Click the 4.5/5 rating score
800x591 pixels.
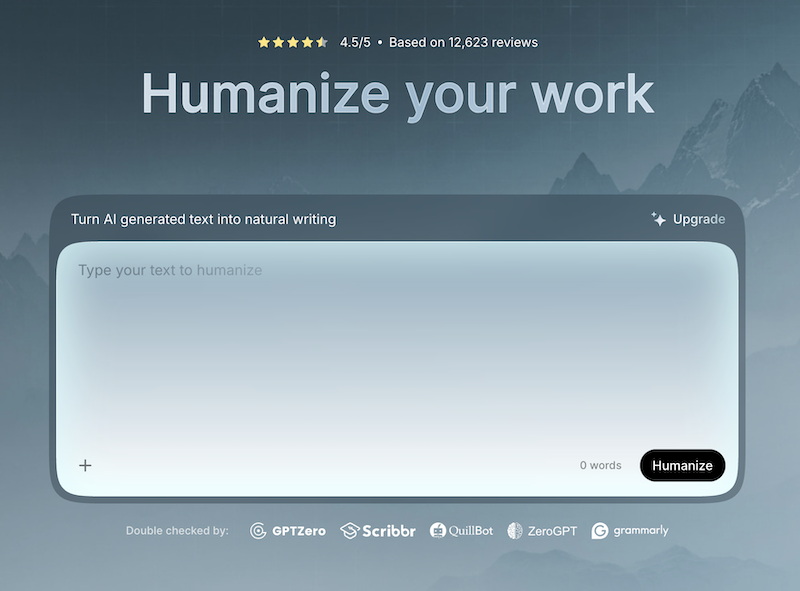click(355, 43)
